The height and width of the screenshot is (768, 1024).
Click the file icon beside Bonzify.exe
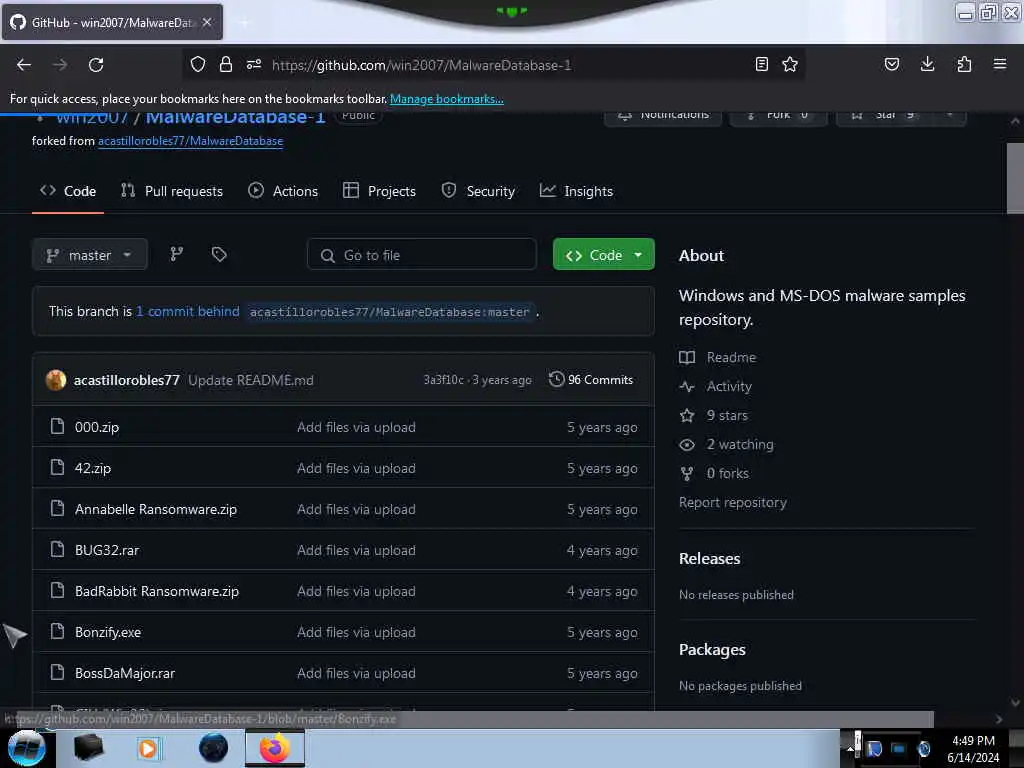click(57, 632)
